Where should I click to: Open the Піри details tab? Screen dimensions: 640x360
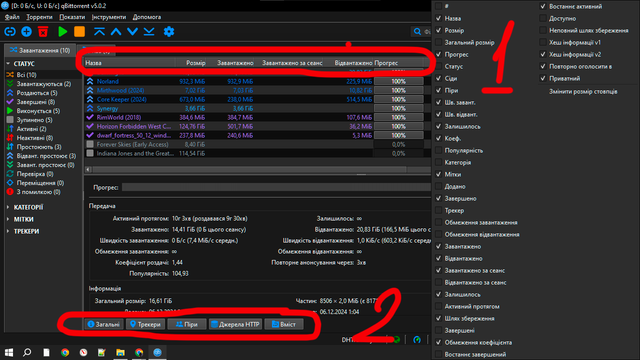187,324
